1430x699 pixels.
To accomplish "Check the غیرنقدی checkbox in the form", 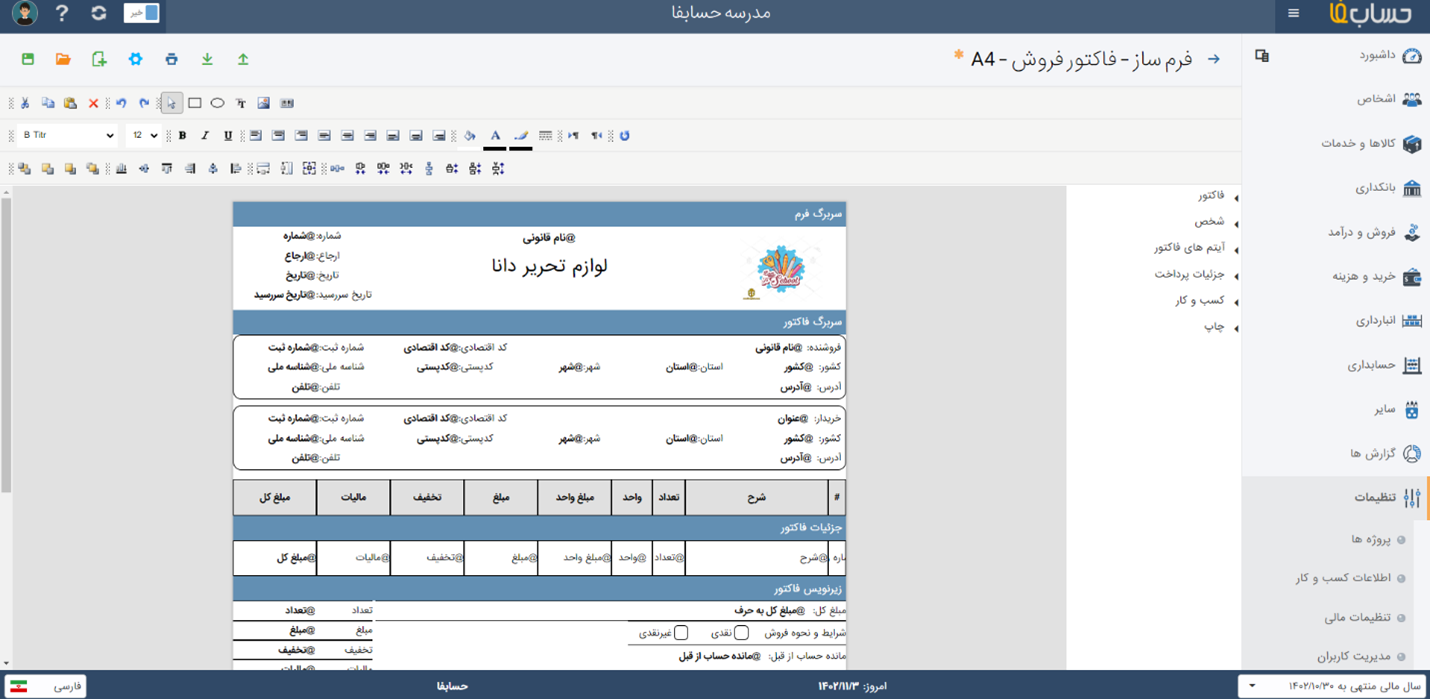I will (681, 633).
